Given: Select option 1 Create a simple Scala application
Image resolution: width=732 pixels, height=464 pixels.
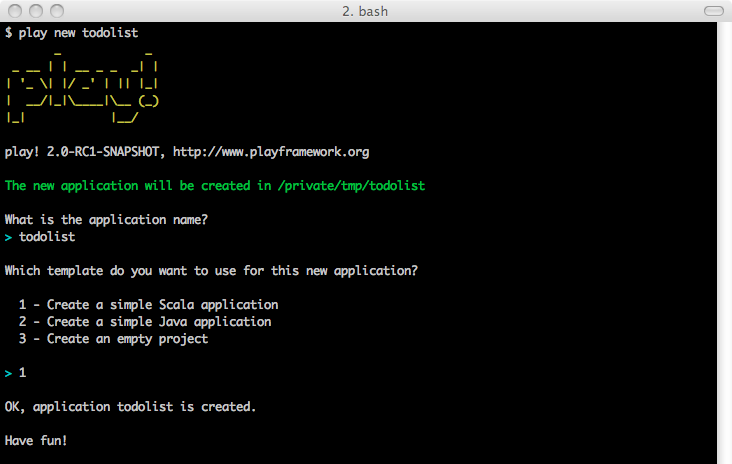Looking at the screenshot, I should pos(148,305).
